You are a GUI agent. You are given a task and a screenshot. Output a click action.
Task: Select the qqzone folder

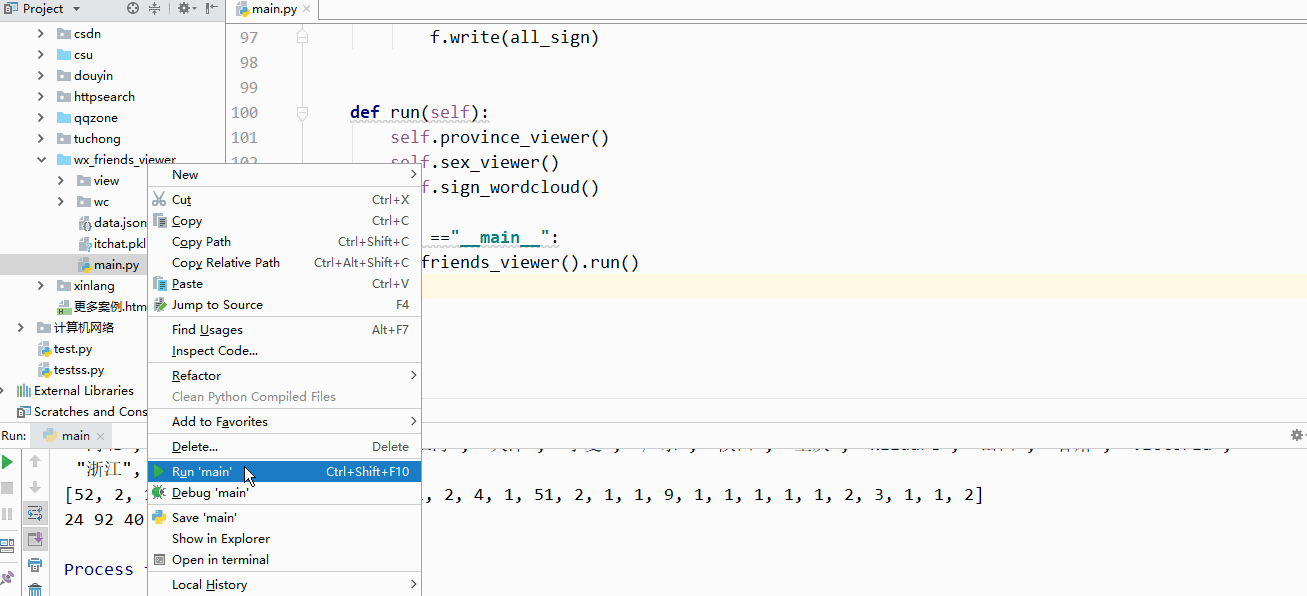88,118
